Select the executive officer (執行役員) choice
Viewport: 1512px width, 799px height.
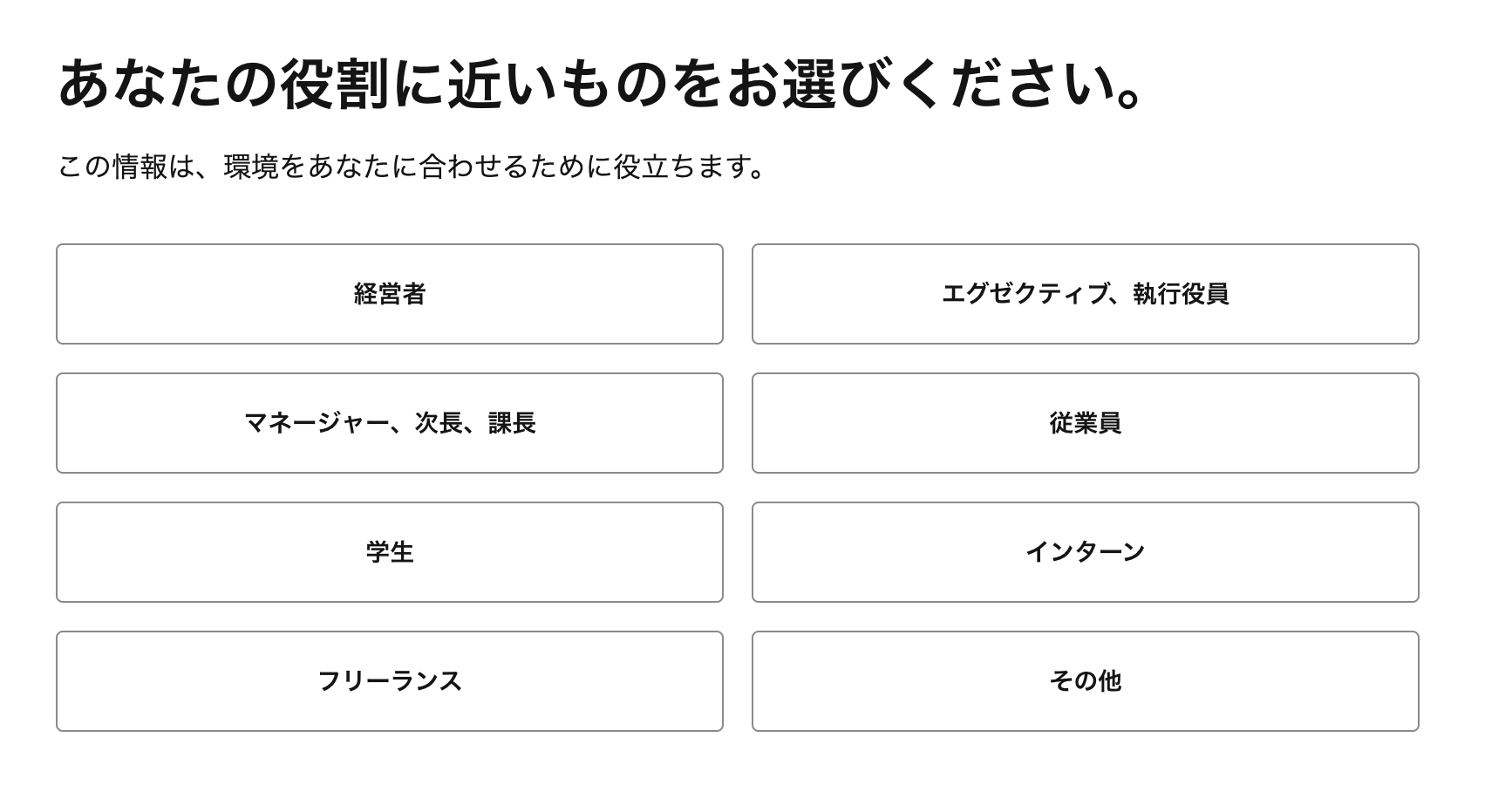pos(1085,294)
